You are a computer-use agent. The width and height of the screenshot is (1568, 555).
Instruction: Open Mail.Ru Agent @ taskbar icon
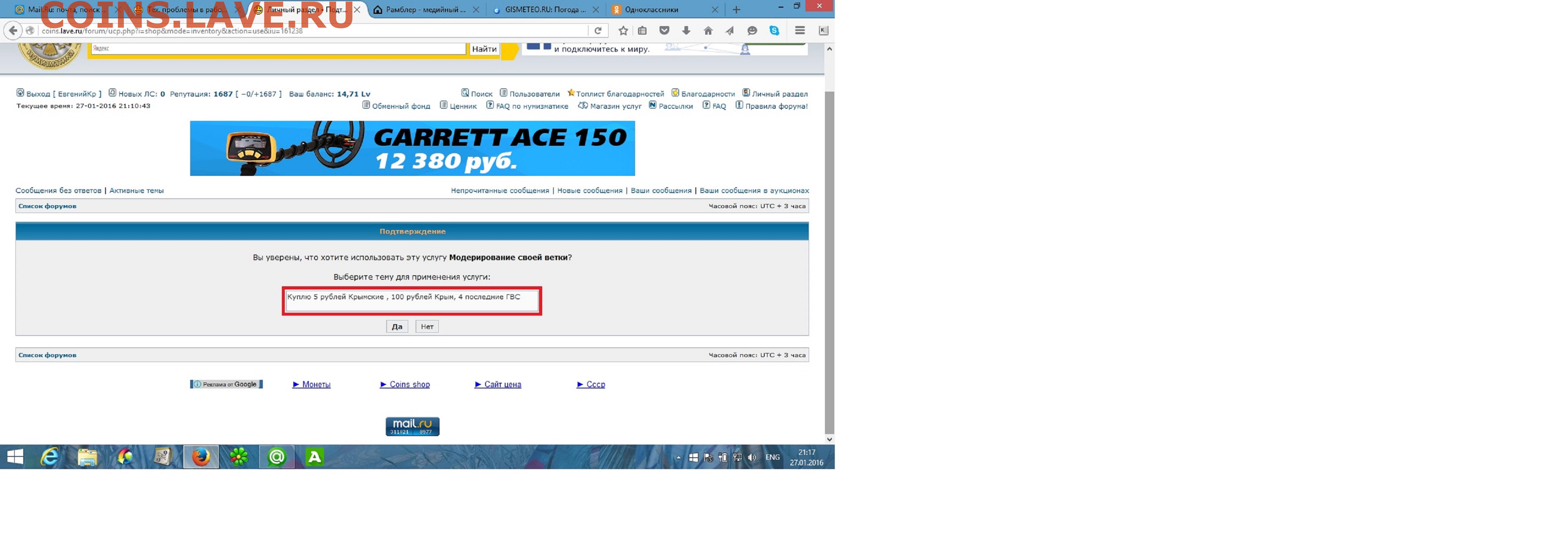coord(277,457)
